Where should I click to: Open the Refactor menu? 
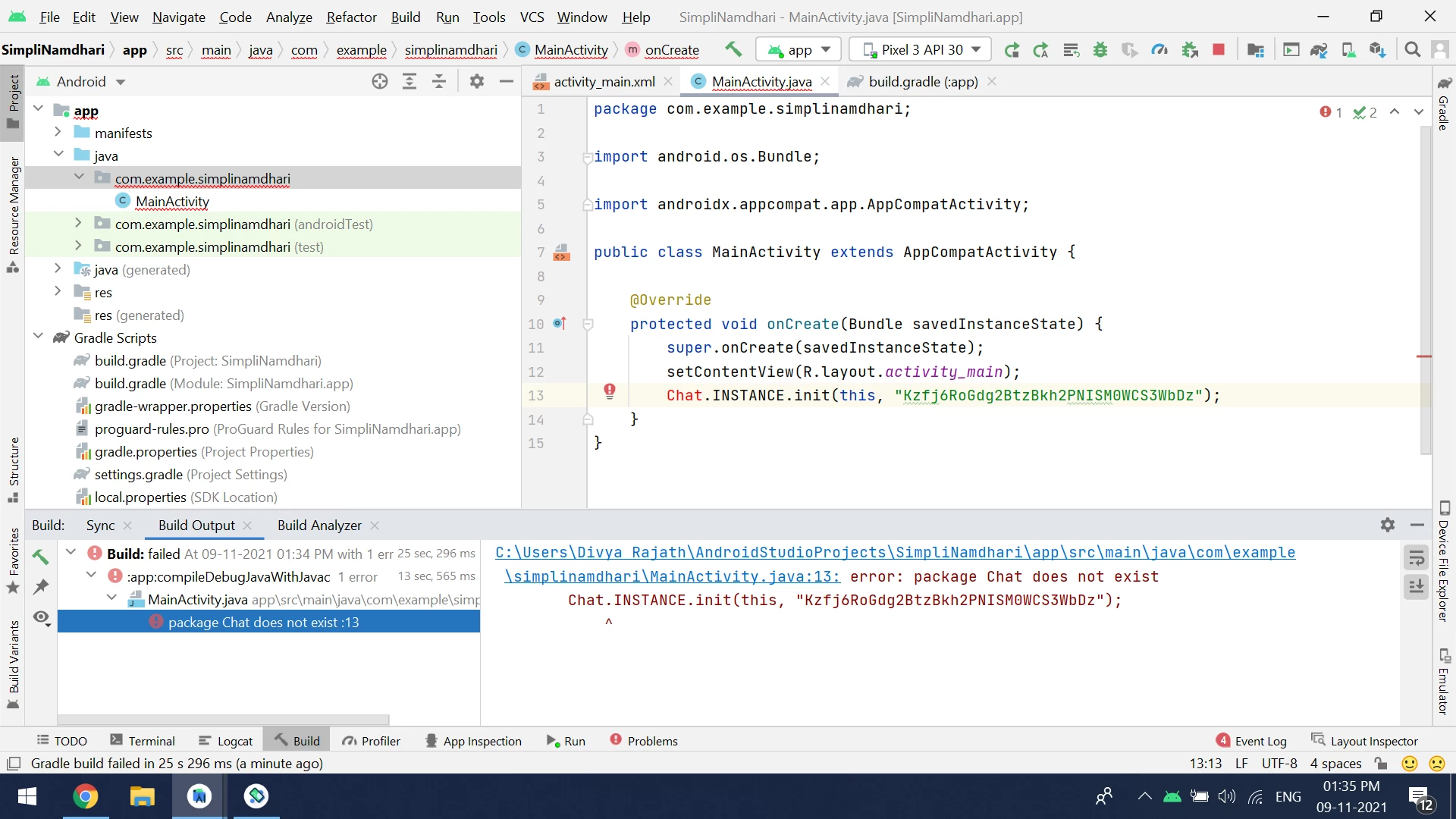351,17
